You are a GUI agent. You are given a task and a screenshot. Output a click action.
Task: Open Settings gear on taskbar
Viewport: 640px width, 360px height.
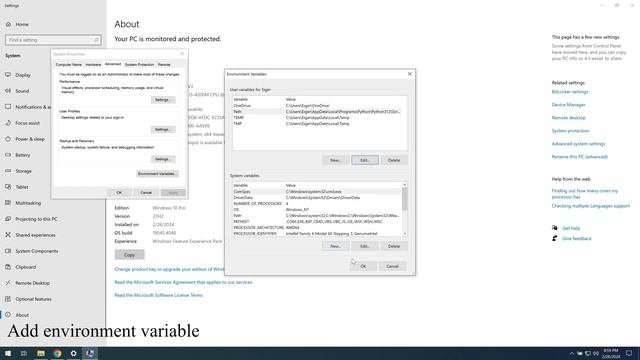coord(73,353)
